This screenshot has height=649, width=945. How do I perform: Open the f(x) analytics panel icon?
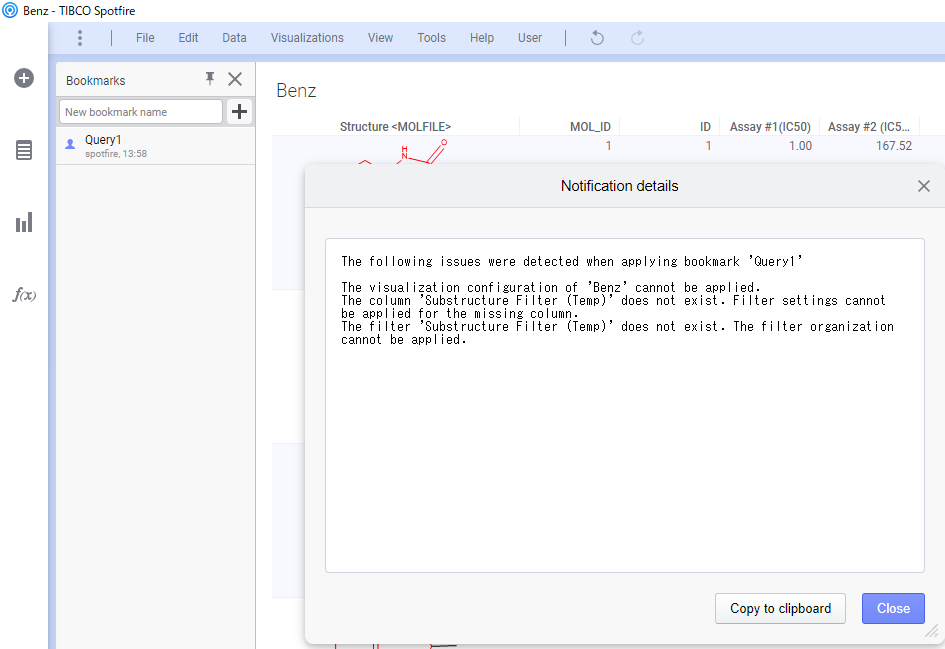coord(24,295)
